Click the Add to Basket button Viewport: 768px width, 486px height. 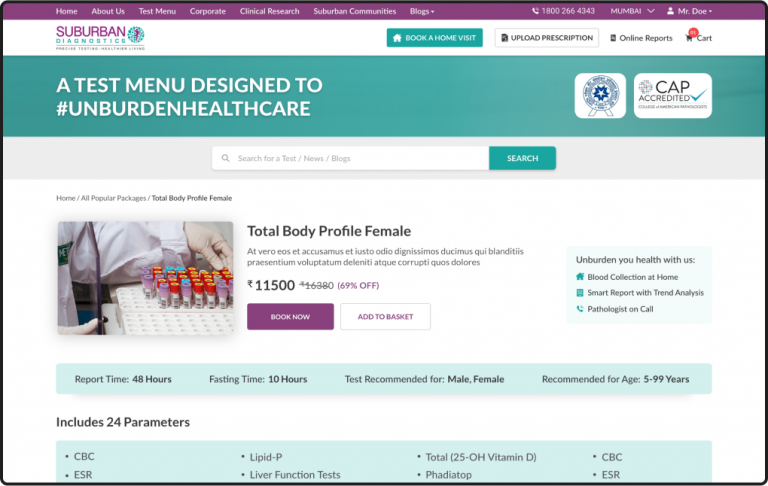385,316
